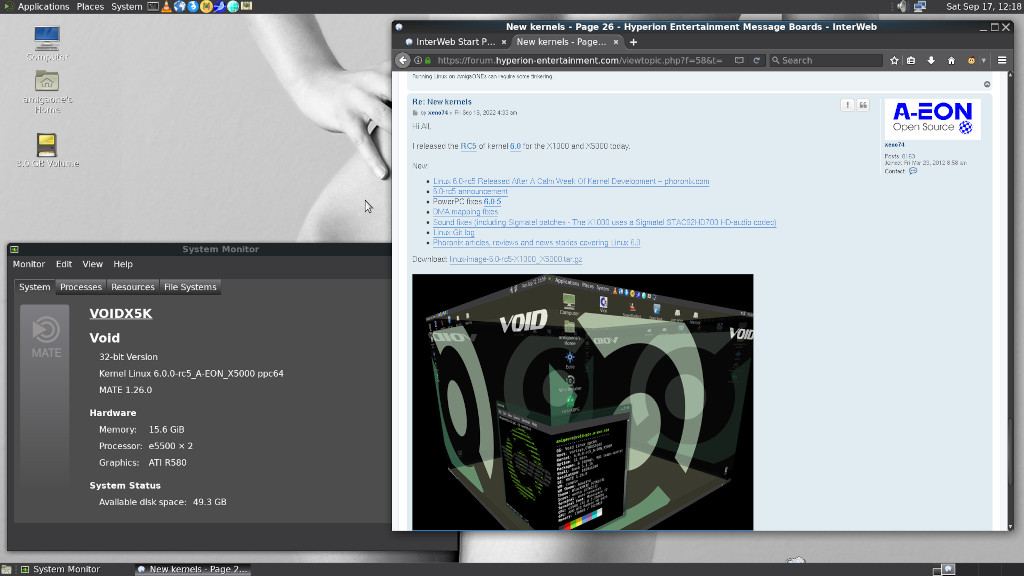Image resolution: width=1024 pixels, height=576 pixels.
Task: Click the show desktop icon in the bottom panel
Action: (7, 569)
